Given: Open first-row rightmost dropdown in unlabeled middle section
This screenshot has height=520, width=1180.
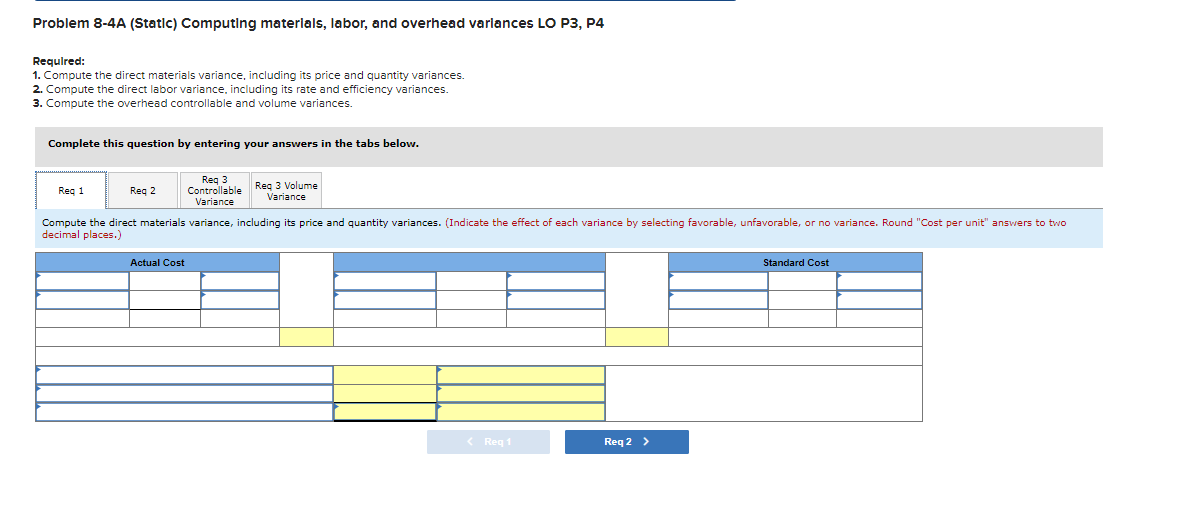Looking at the screenshot, I should pyautogui.click(x=556, y=281).
